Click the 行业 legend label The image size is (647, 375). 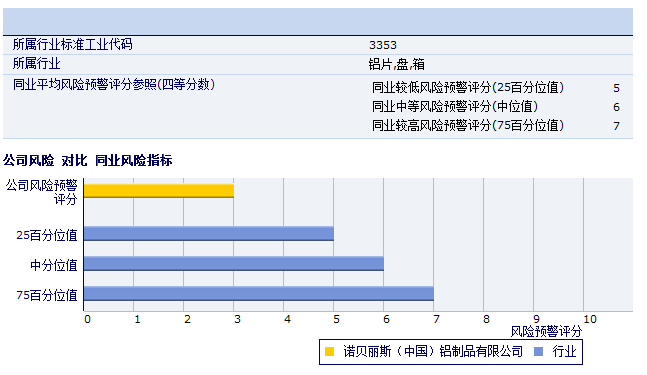coord(564,351)
